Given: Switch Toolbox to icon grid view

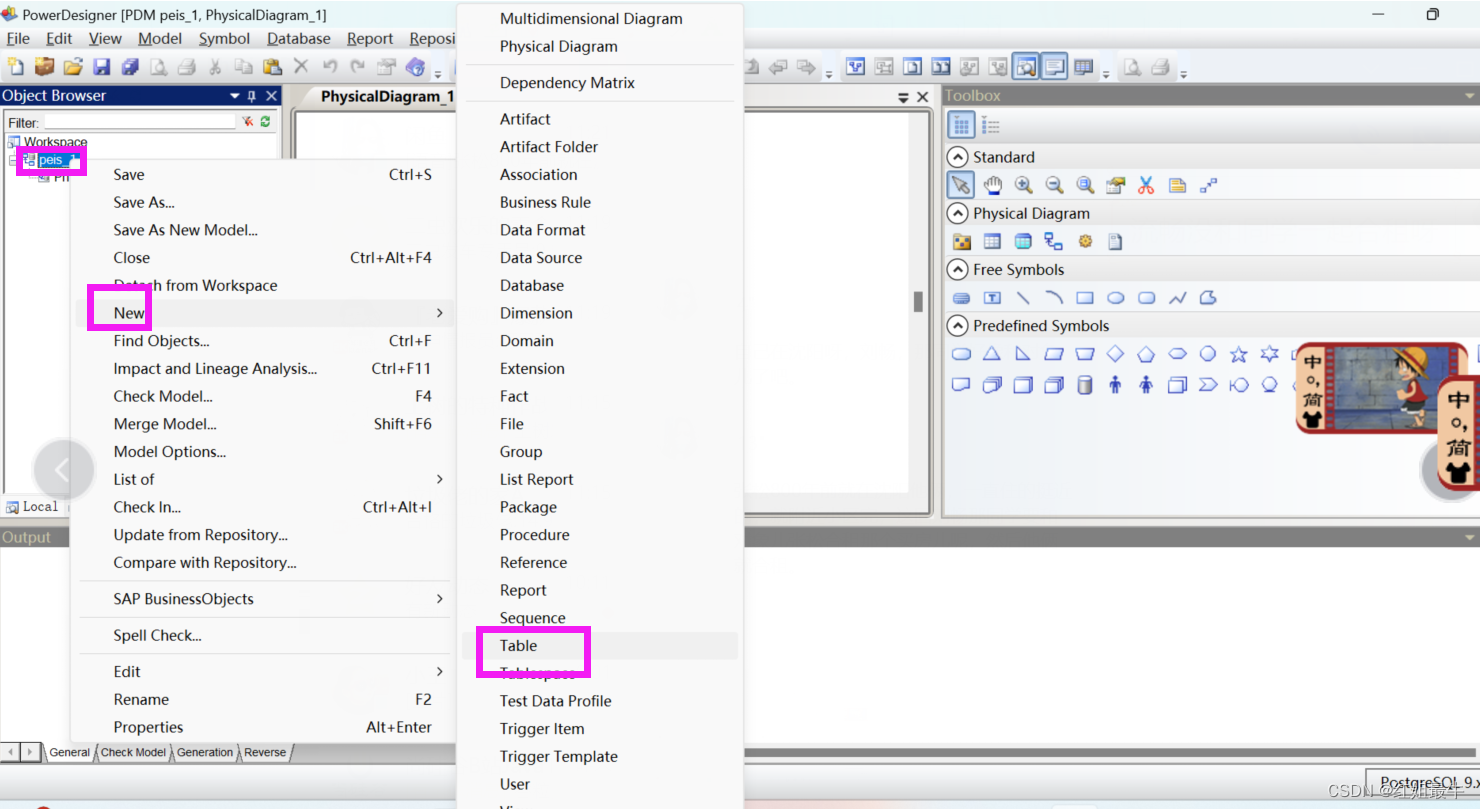Looking at the screenshot, I should 962,124.
